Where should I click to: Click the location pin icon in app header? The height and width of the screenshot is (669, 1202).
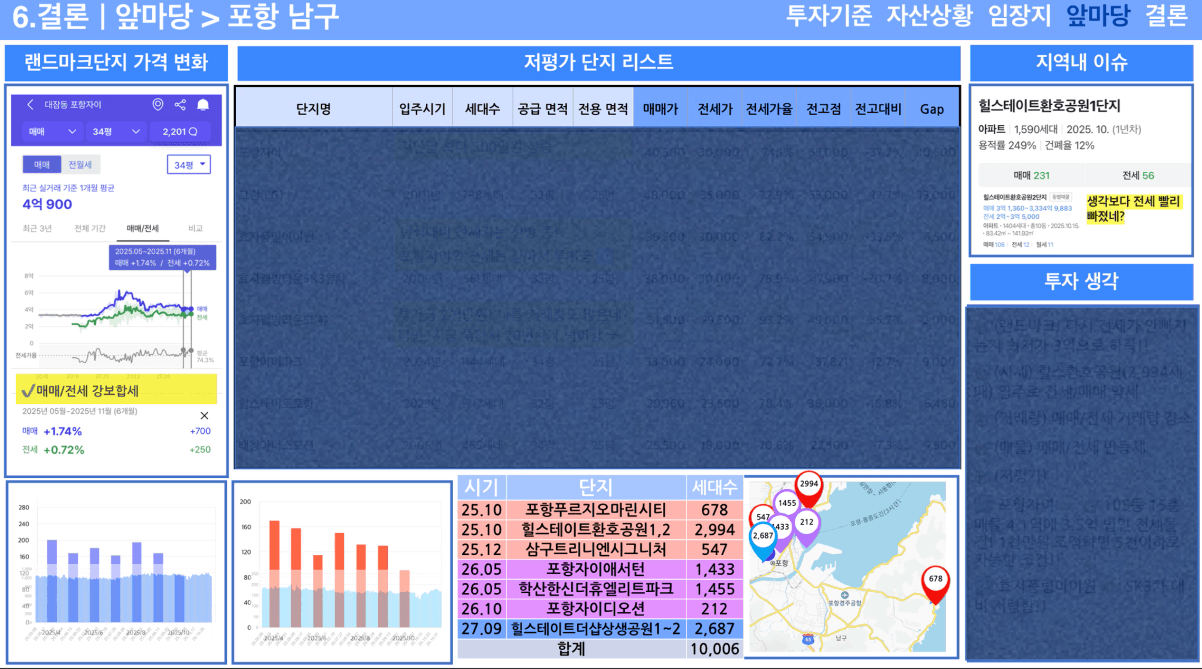tap(157, 105)
